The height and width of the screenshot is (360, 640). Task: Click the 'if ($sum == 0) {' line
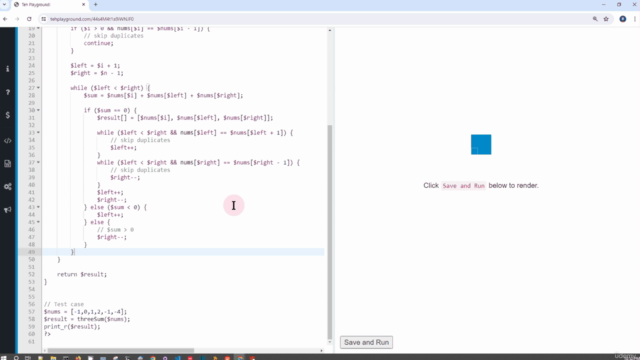110,110
